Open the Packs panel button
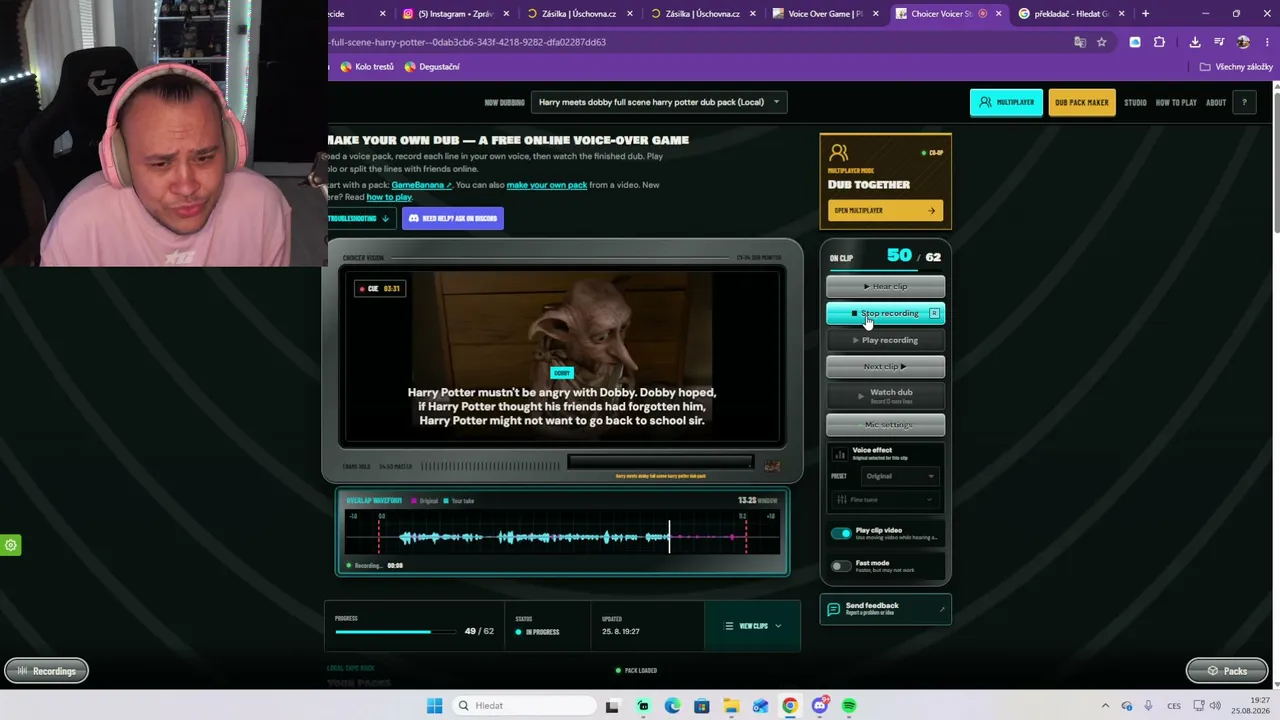The width and height of the screenshot is (1280, 720). (1227, 671)
